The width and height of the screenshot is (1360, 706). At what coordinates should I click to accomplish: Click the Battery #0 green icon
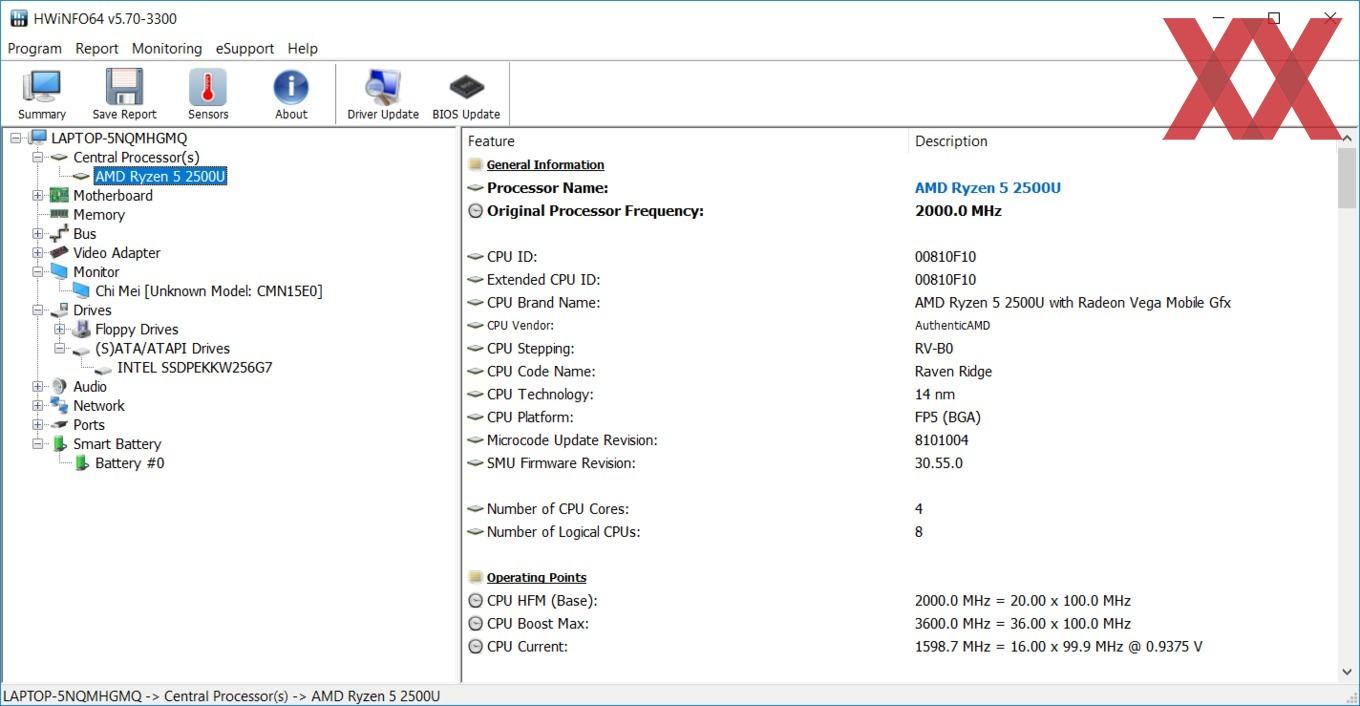tap(82, 463)
